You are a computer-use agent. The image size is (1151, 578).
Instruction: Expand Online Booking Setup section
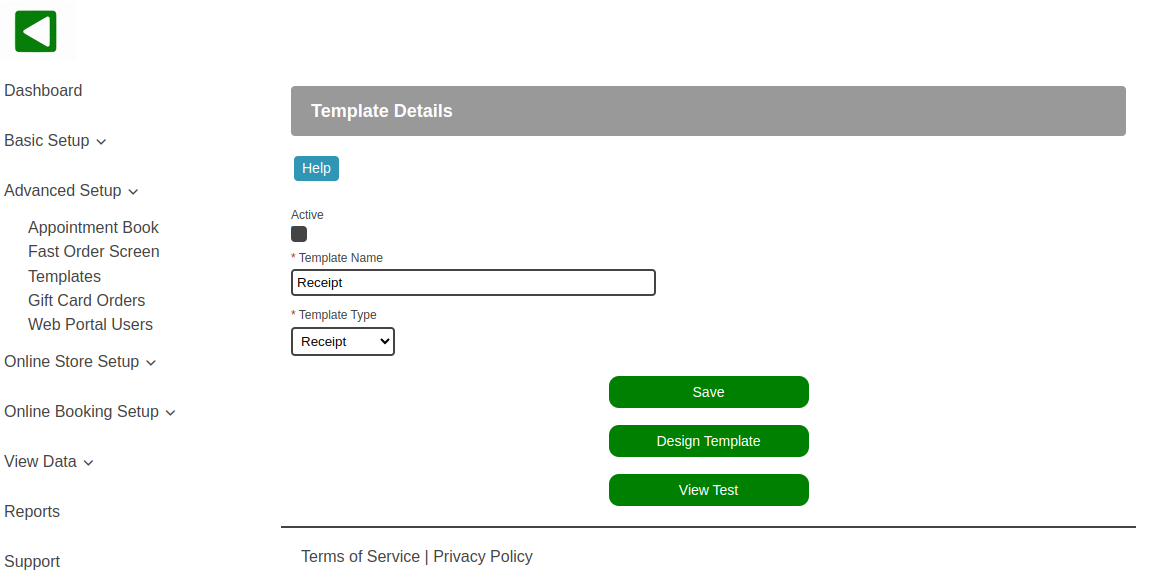pyautogui.click(x=90, y=411)
